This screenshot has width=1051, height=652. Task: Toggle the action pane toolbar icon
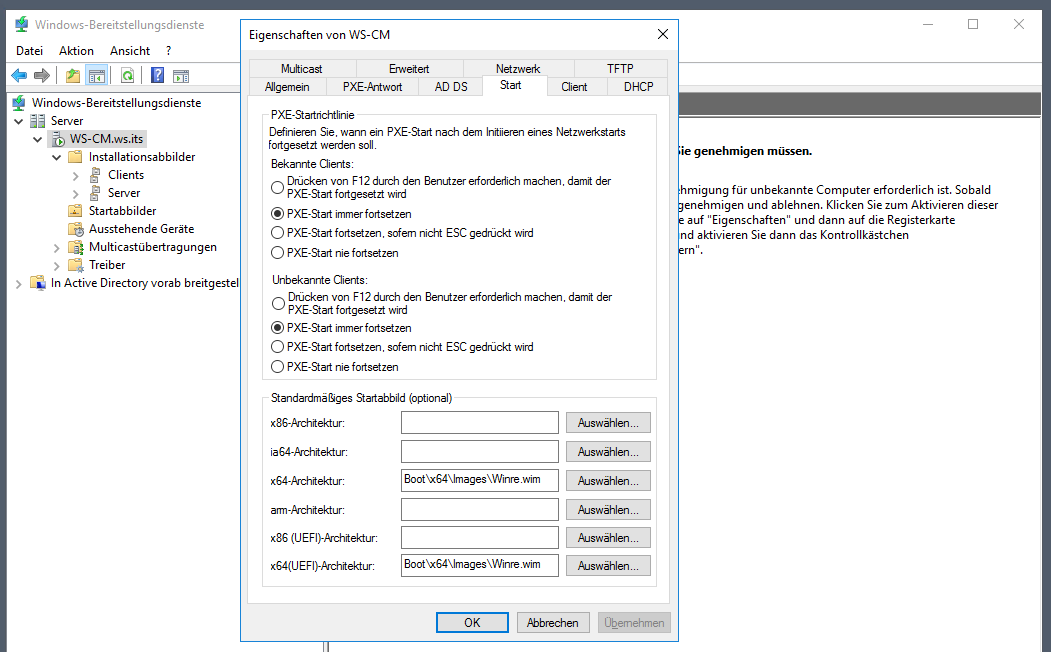tap(181, 76)
